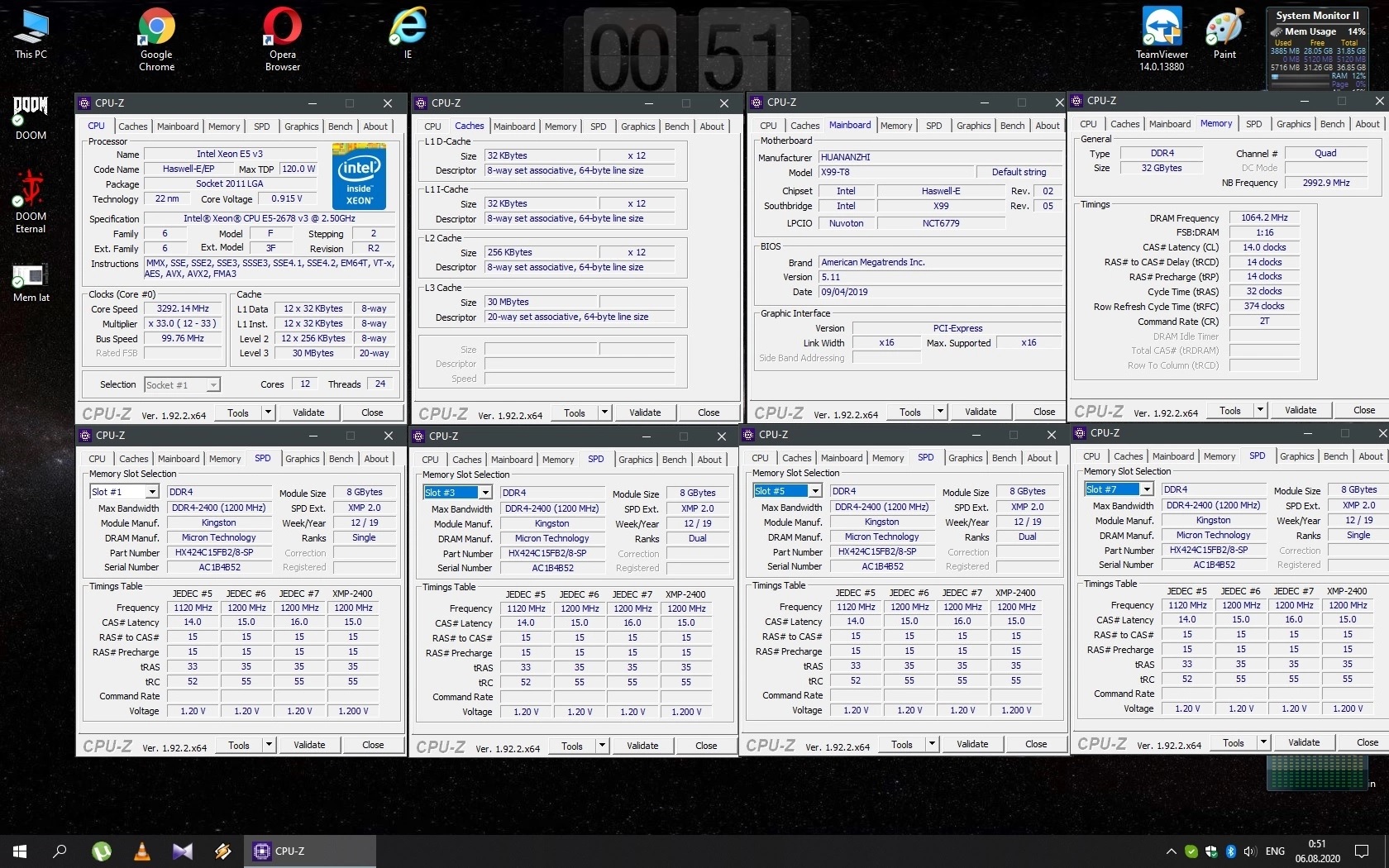Image resolution: width=1389 pixels, height=868 pixels.
Task: Click Validate in the Slot #5 window
Action: click(972, 744)
